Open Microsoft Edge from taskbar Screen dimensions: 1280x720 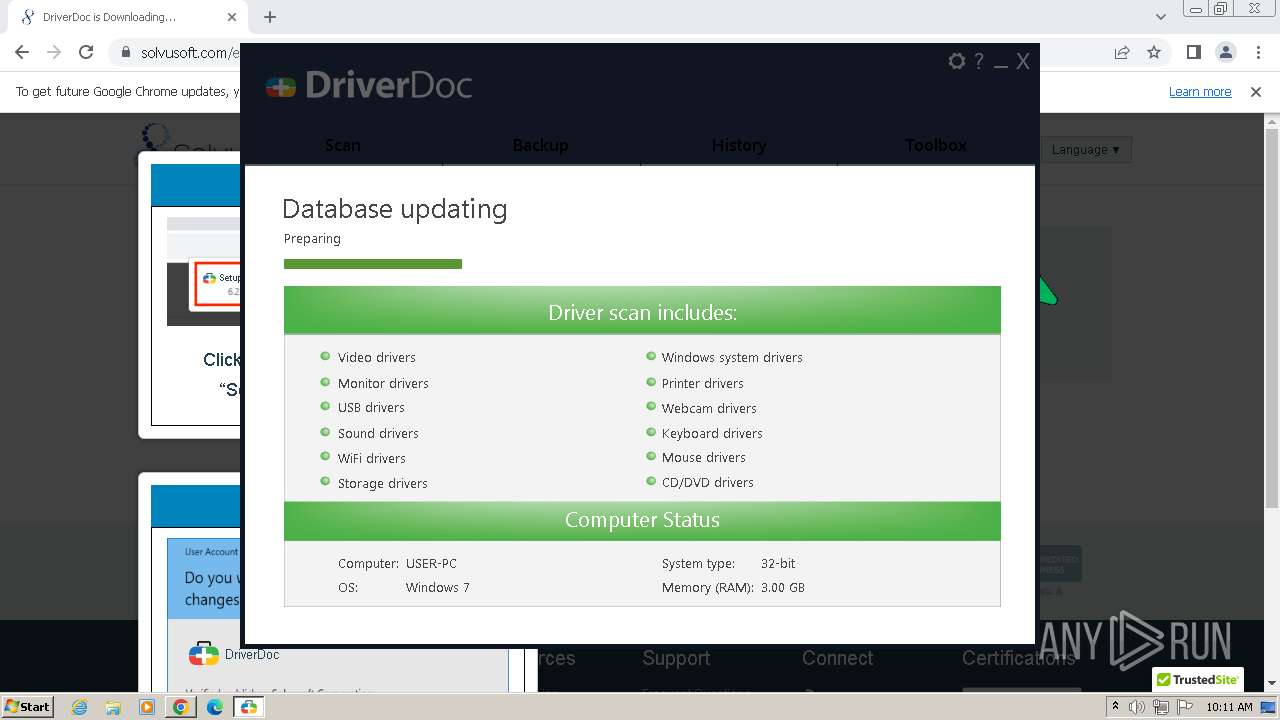click(x=215, y=707)
